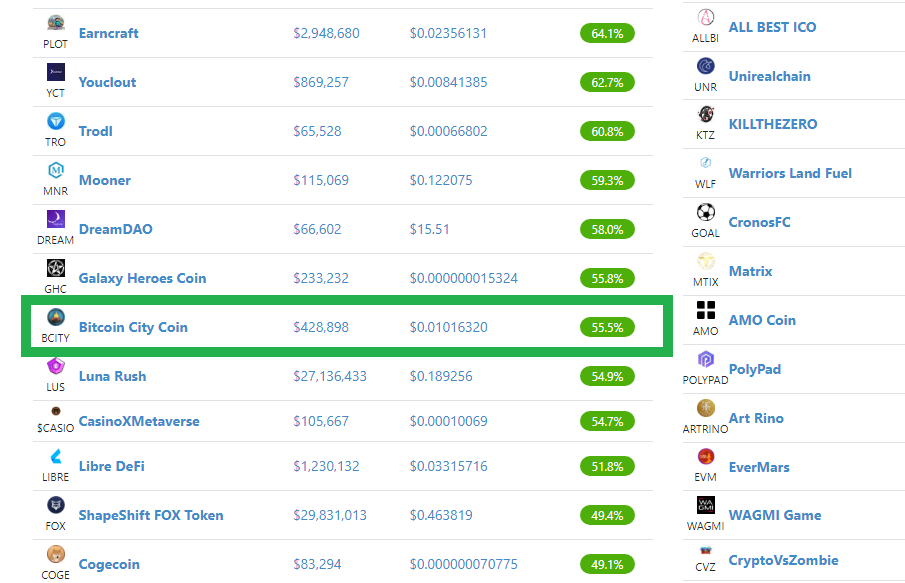Open the Libre DeFi link

111,466
